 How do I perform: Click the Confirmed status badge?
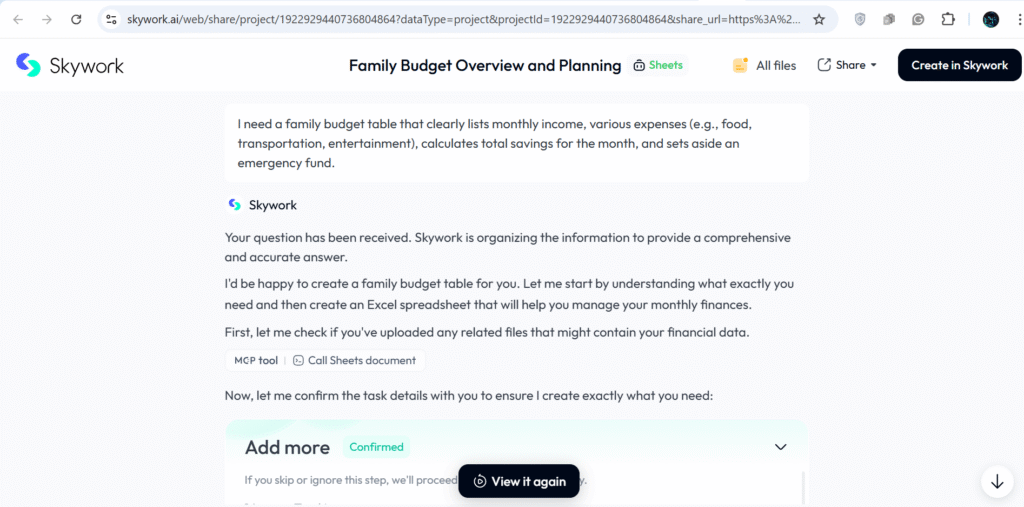click(x=376, y=447)
